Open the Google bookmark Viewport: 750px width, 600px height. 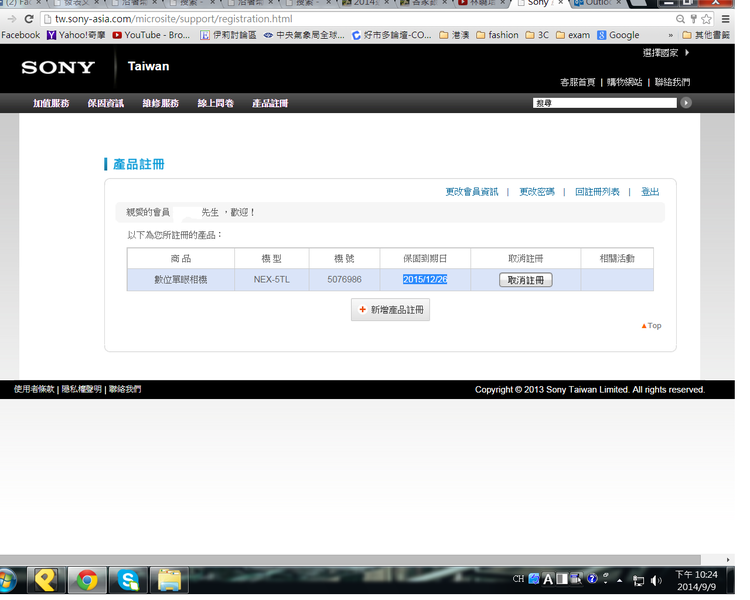click(x=618, y=35)
